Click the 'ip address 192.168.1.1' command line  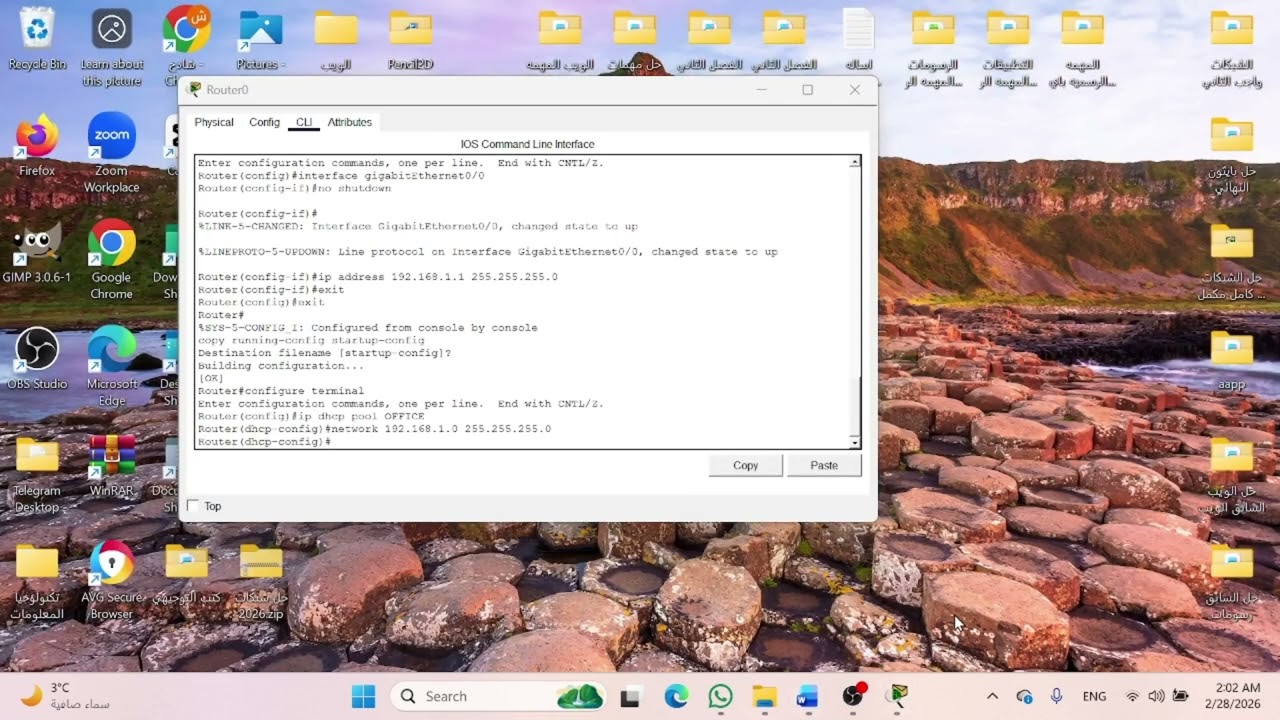(x=377, y=277)
